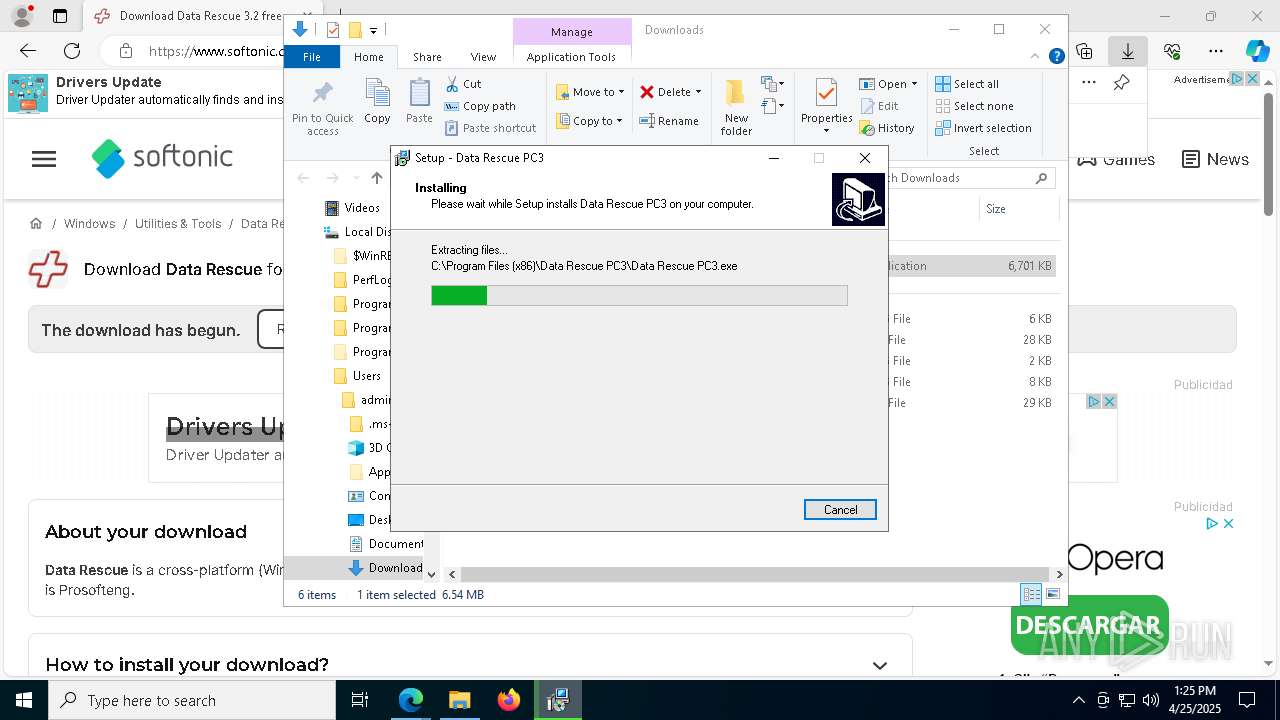Click Edit in the Explorer ribbon
1280x720 pixels.
pos(879,106)
